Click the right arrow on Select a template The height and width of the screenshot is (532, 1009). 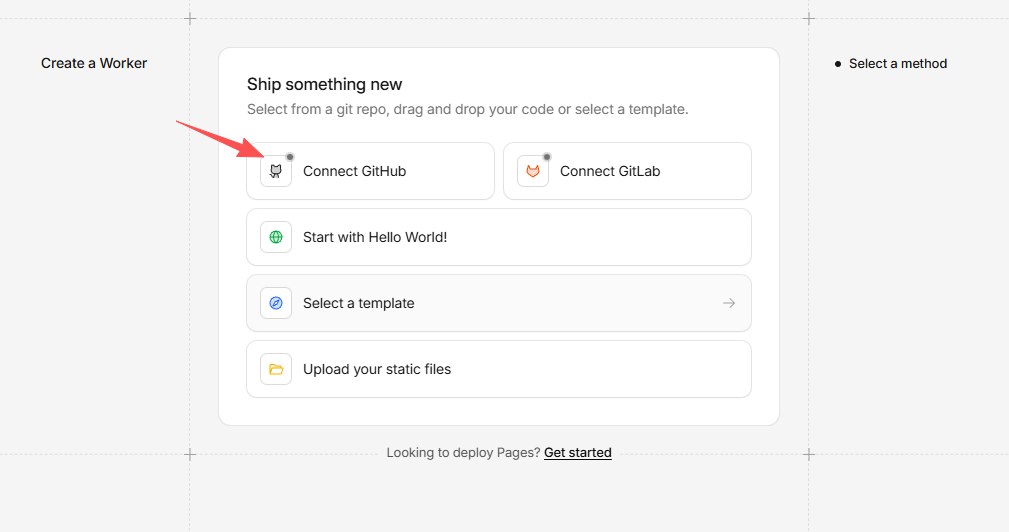729,303
